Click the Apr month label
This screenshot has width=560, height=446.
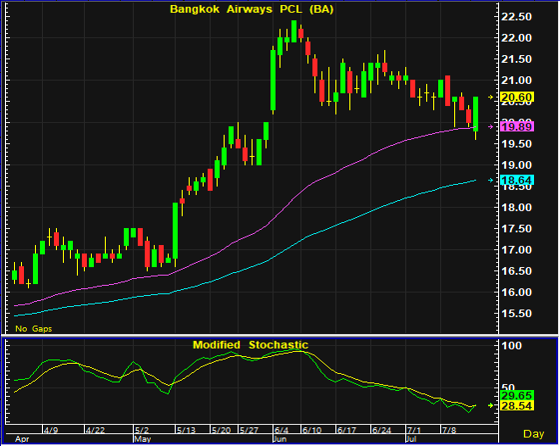(22, 439)
